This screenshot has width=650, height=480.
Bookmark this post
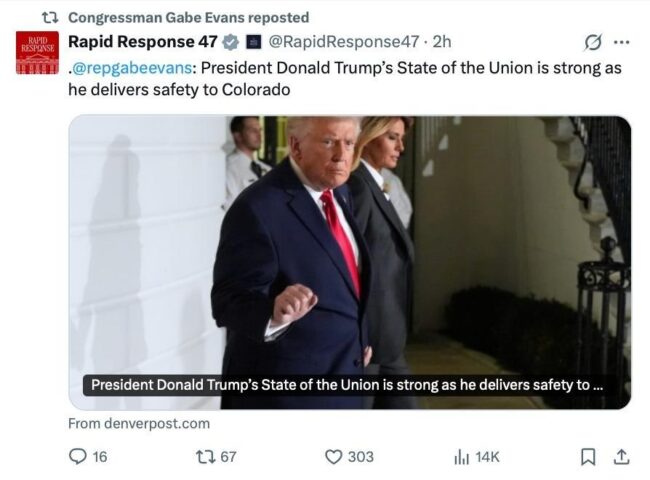click(x=588, y=457)
